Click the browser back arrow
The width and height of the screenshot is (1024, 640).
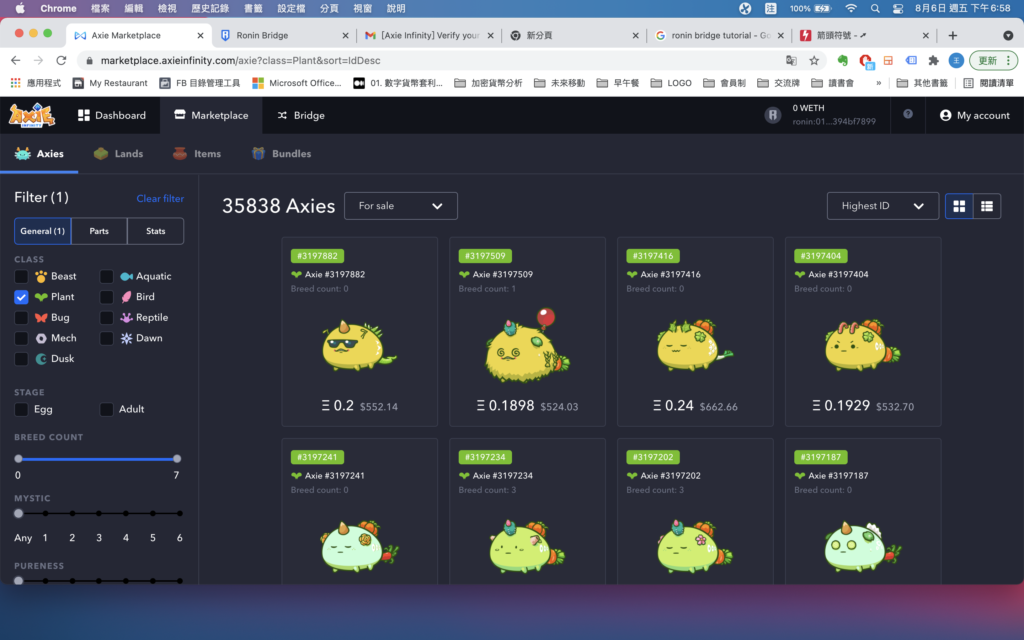pos(16,60)
